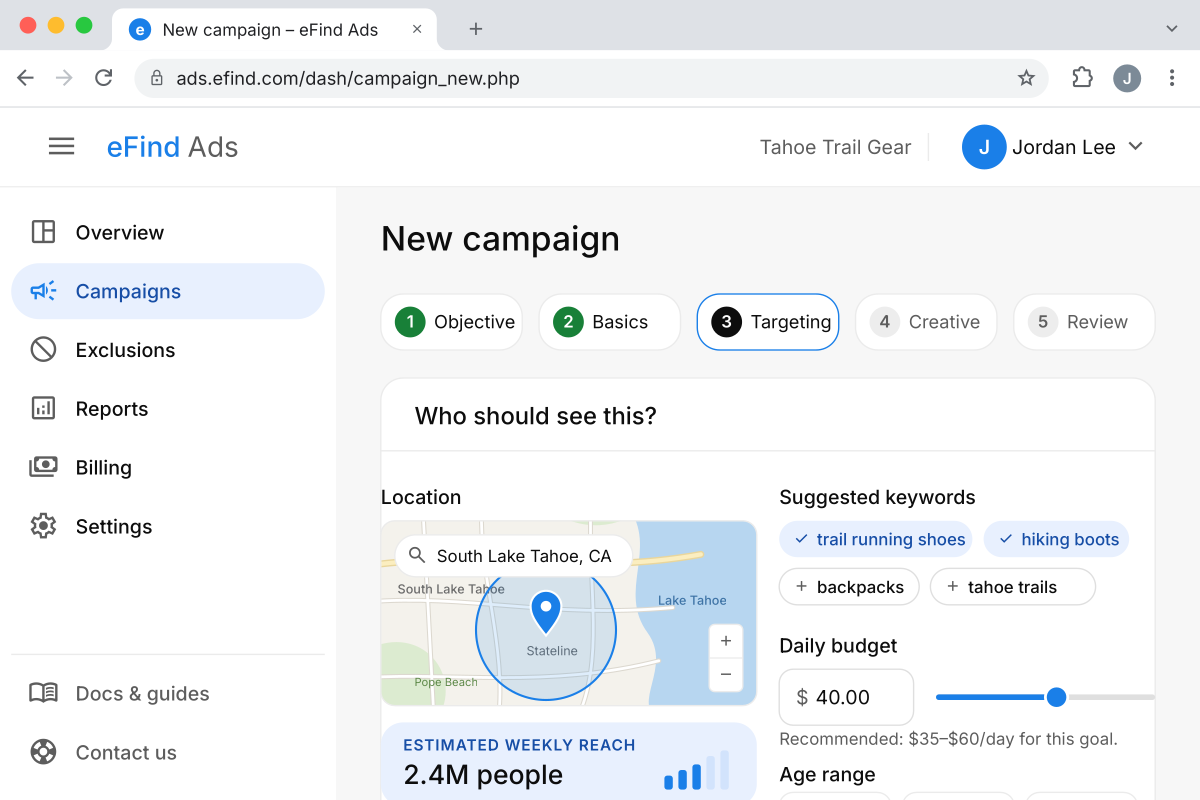The height and width of the screenshot is (800, 1200).
Task: Select the Targeting step
Action: [x=768, y=322]
